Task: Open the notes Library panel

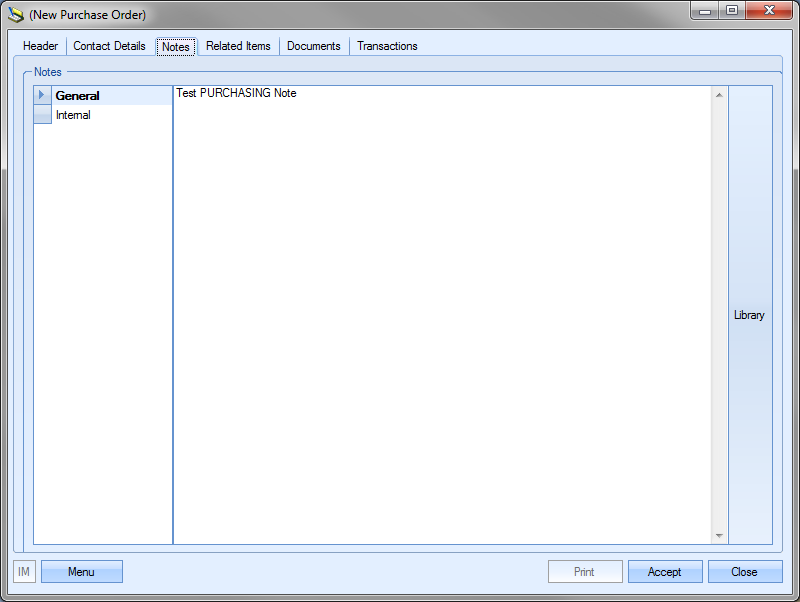Action: pos(749,315)
